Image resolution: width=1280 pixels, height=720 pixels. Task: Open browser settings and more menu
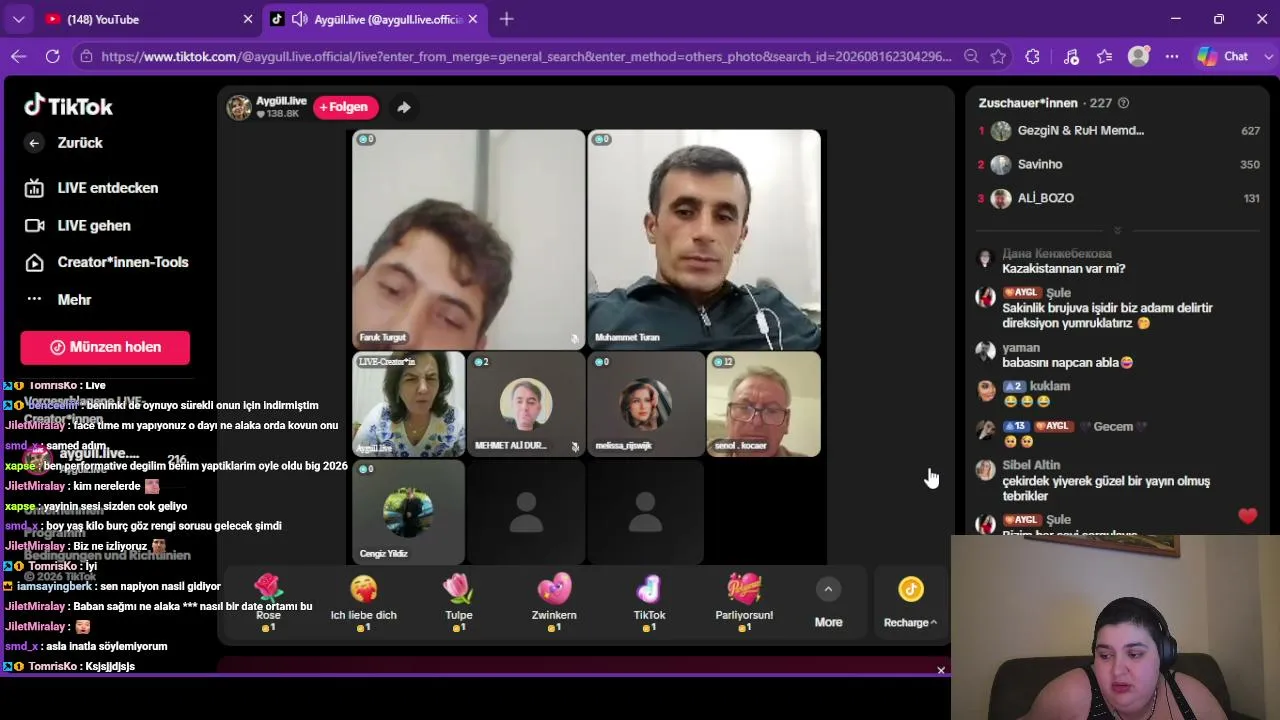coord(1172,57)
